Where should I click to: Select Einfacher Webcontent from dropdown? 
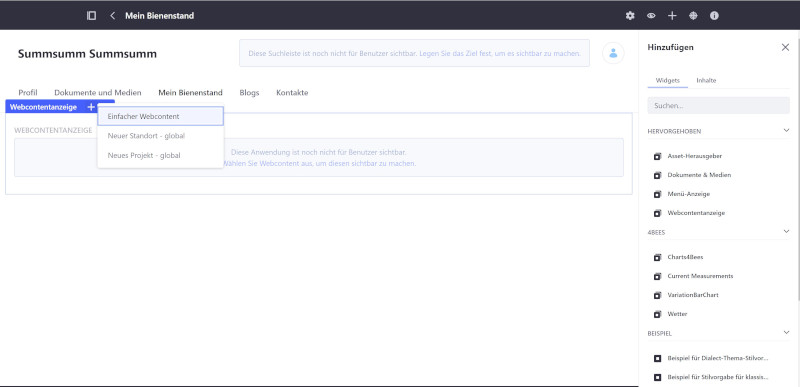pos(160,116)
